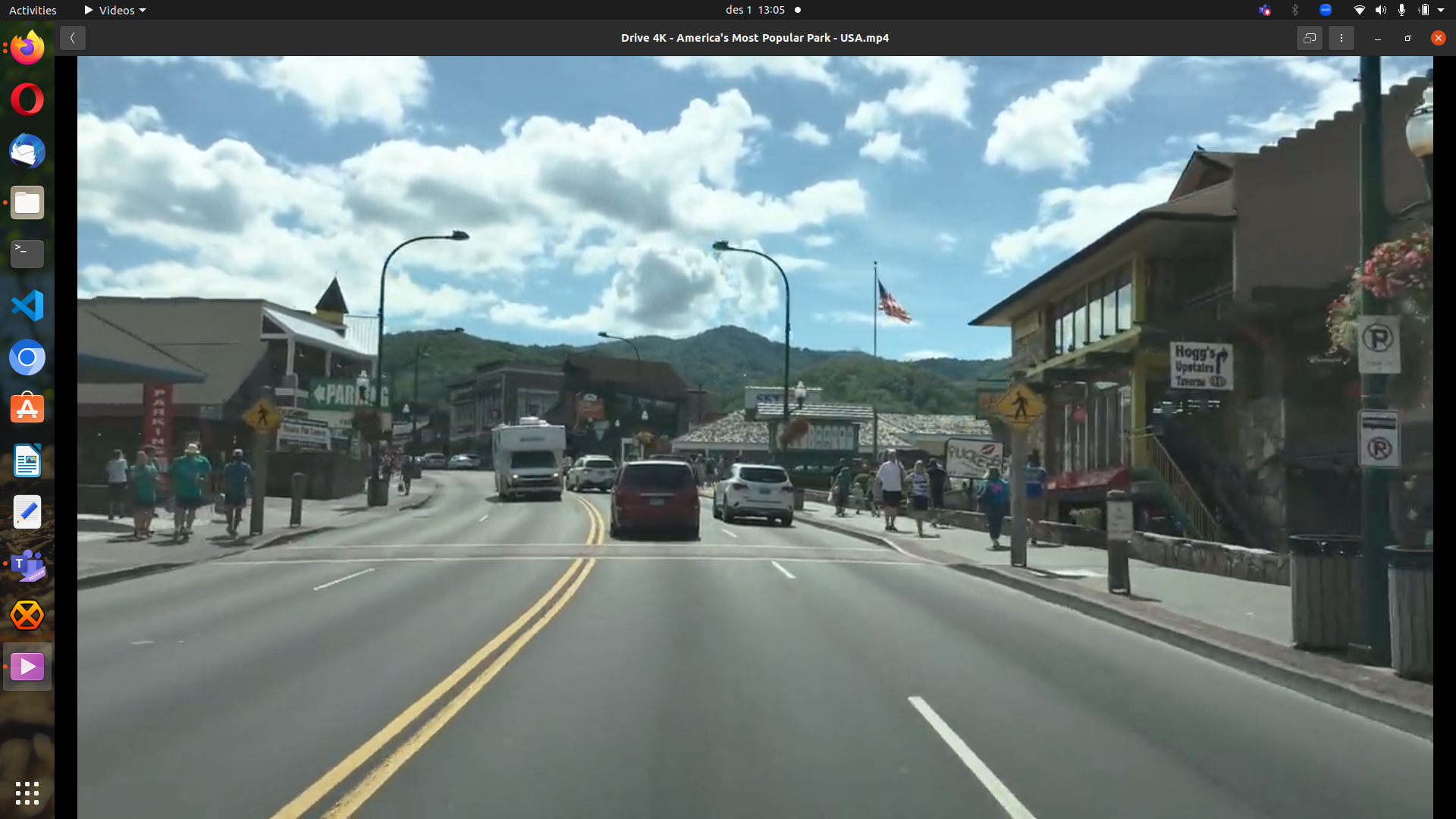Open LibreOffice Writer from the dock
Image resolution: width=1456 pixels, height=819 pixels.
coord(27,460)
